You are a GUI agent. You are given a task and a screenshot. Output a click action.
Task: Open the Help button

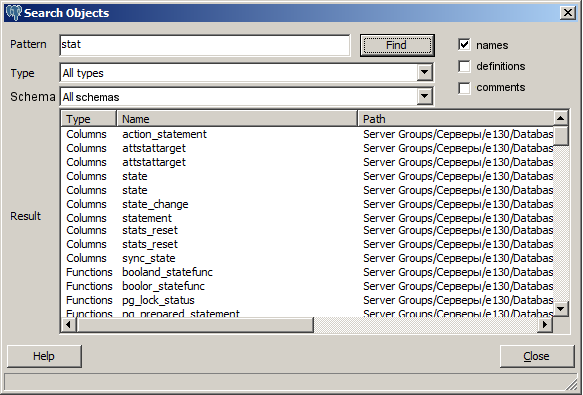click(44, 356)
